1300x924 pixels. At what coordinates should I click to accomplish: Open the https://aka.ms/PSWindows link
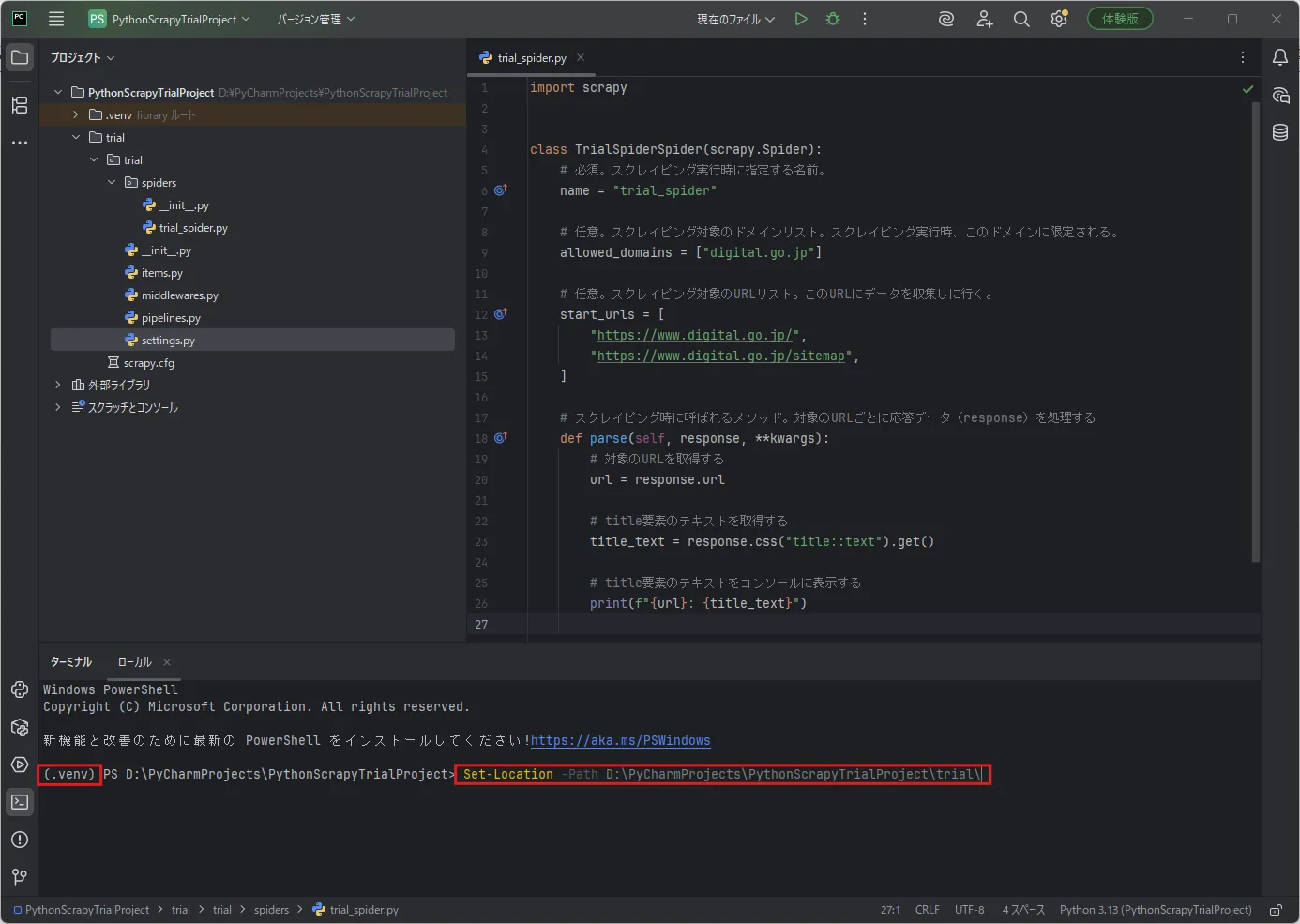[x=620, y=740]
